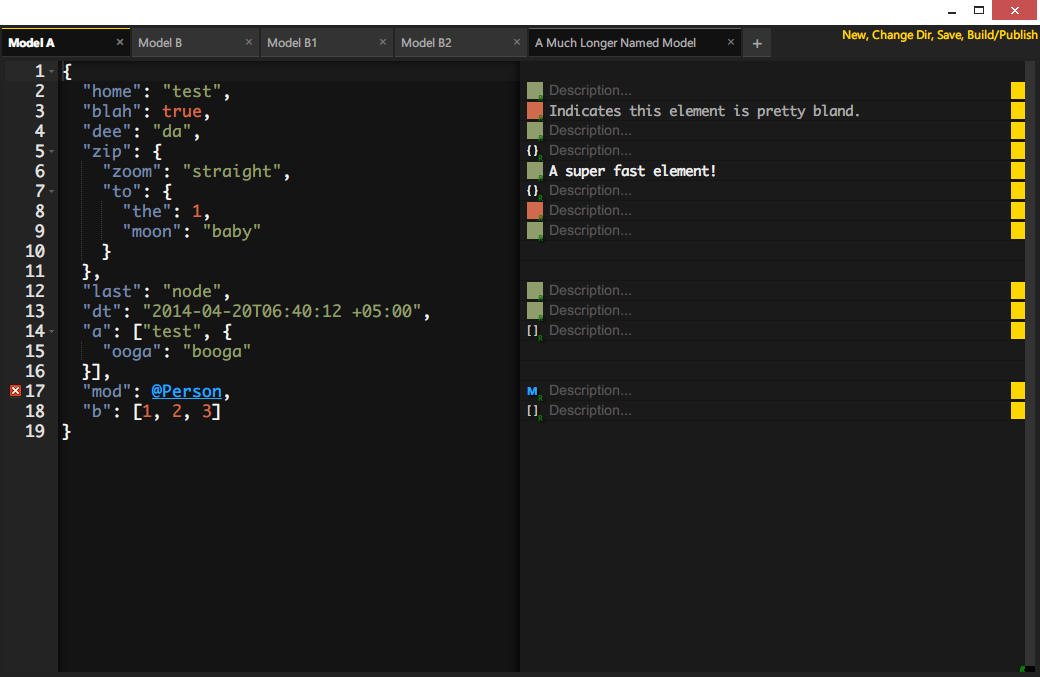Collapse the "a" array fold arrow on line 14
The height and width of the screenshot is (677, 1040).
(x=52, y=331)
